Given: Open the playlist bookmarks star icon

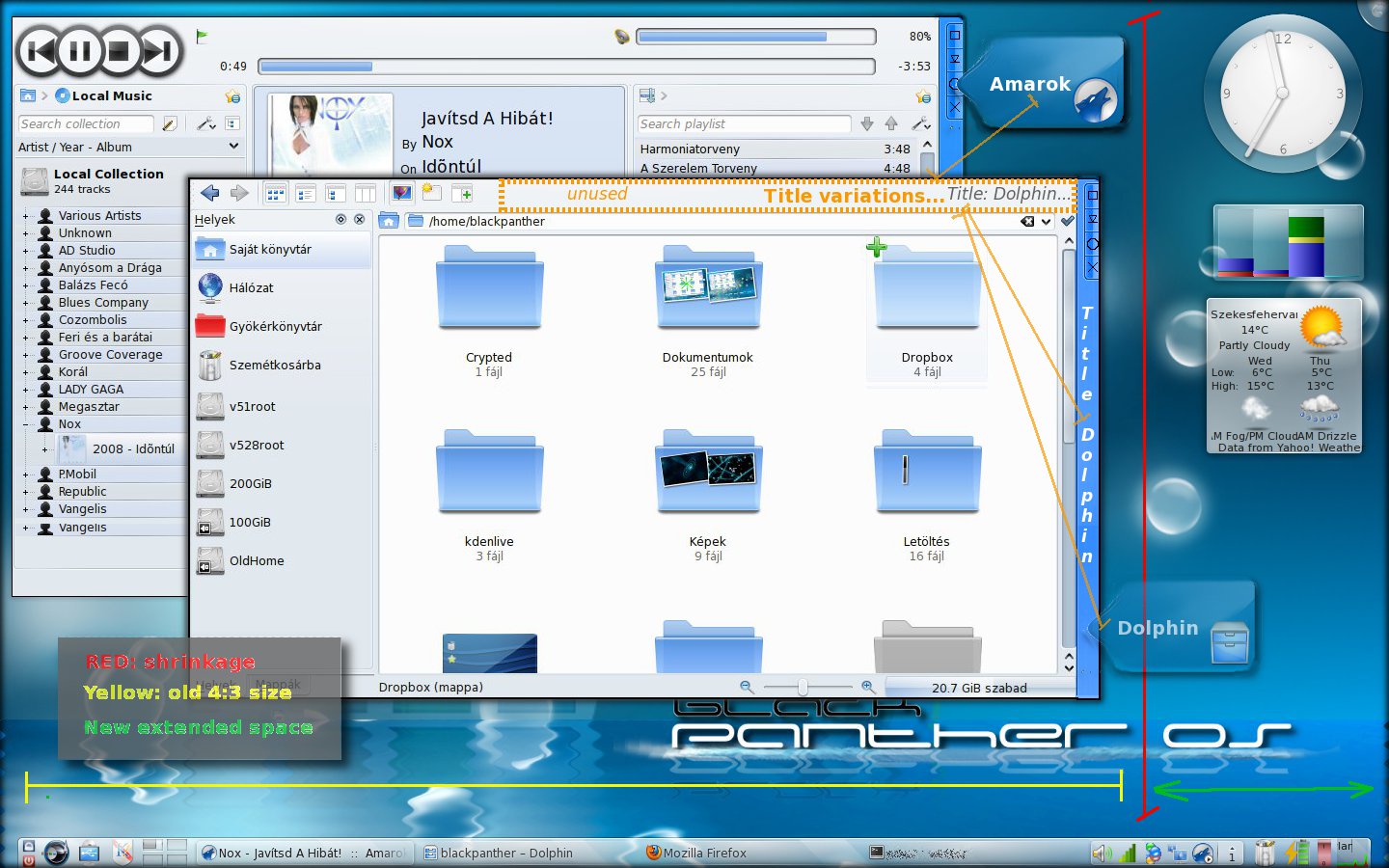Looking at the screenshot, I should [x=923, y=96].
